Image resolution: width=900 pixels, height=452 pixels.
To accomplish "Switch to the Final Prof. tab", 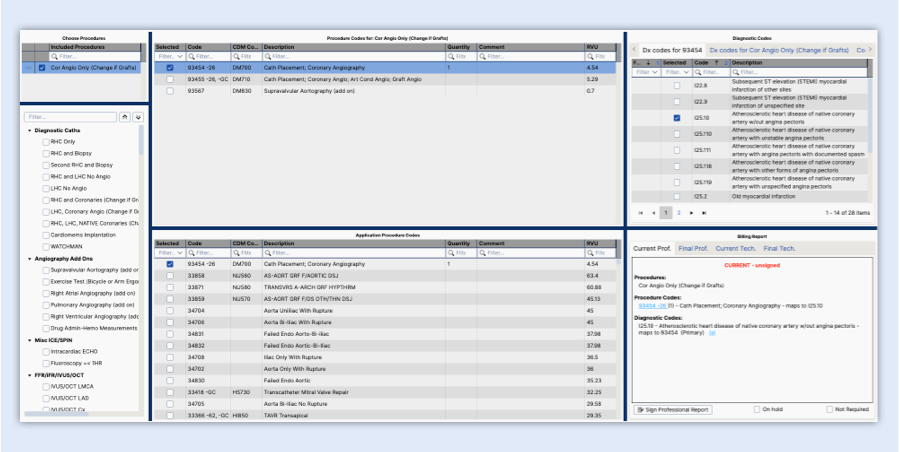I will [x=692, y=248].
